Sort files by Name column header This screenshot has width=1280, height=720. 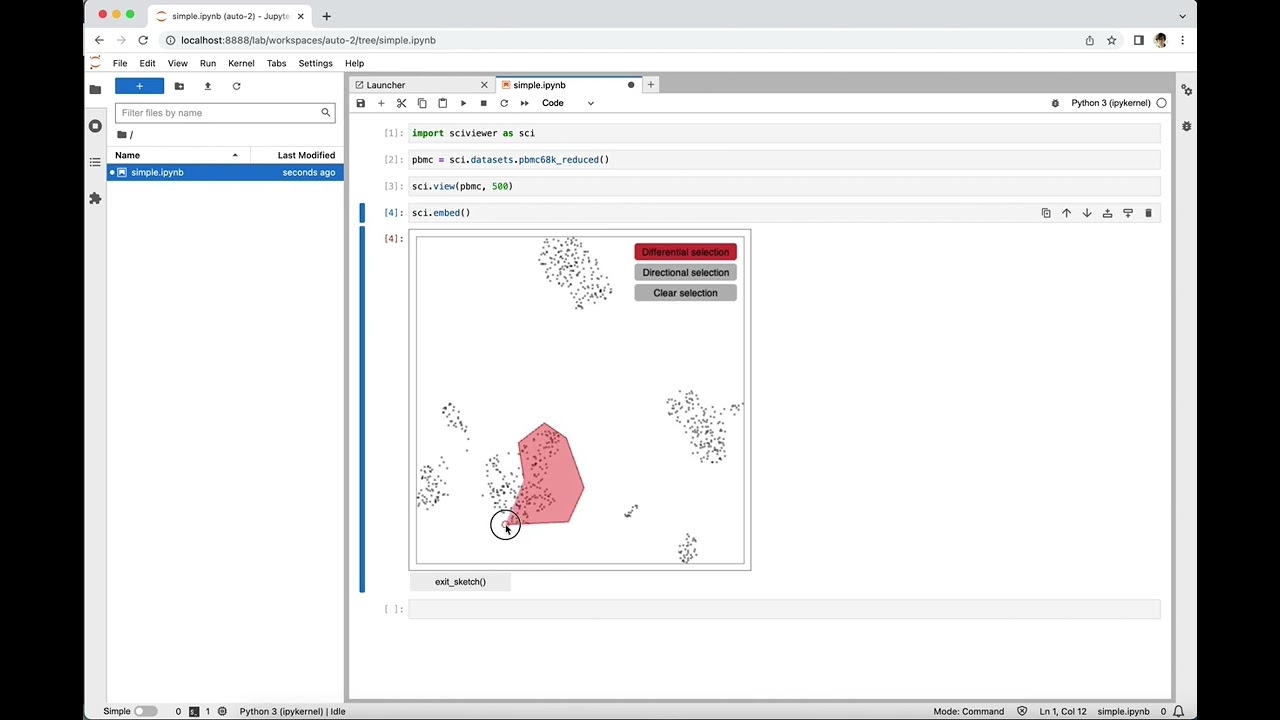tap(178, 155)
